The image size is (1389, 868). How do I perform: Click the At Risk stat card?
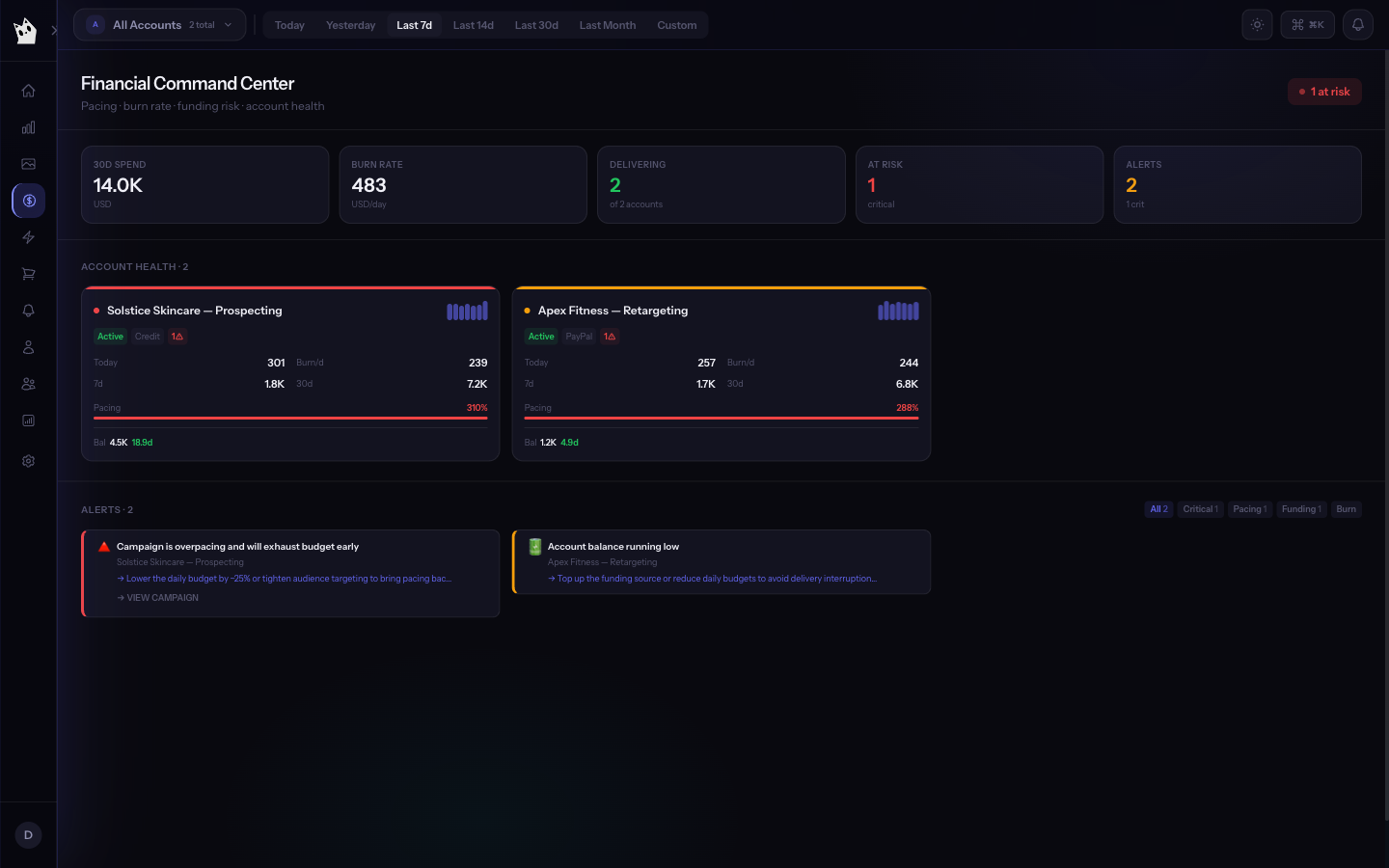[x=979, y=184]
